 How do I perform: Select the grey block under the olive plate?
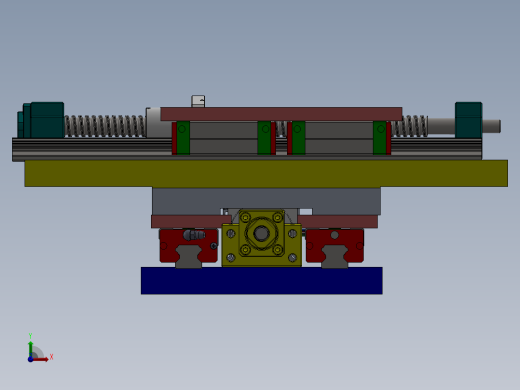tap(266, 198)
